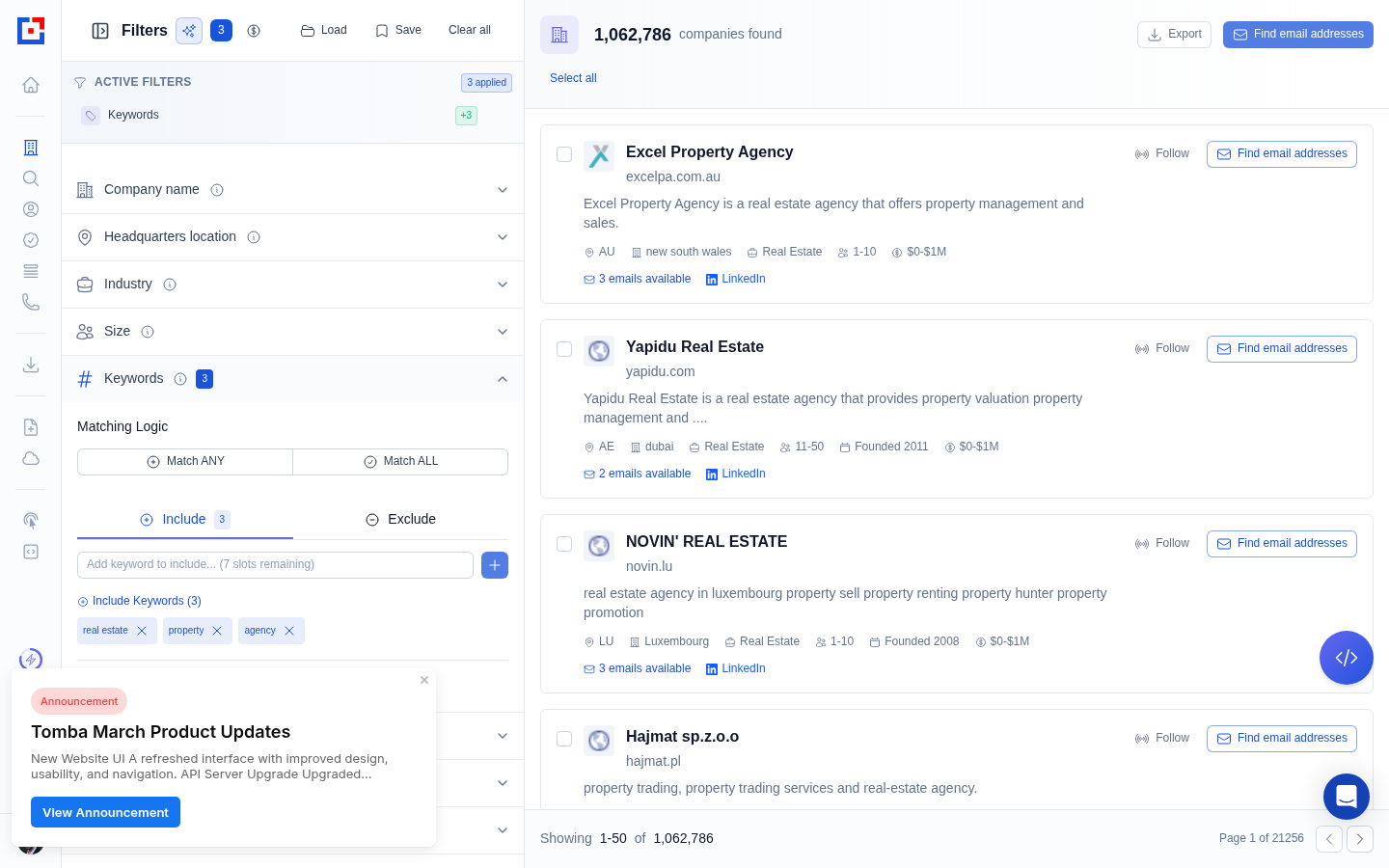Collapse the Filters panel using the panel icon
This screenshot has height=868, width=1389.
pyautogui.click(x=100, y=31)
